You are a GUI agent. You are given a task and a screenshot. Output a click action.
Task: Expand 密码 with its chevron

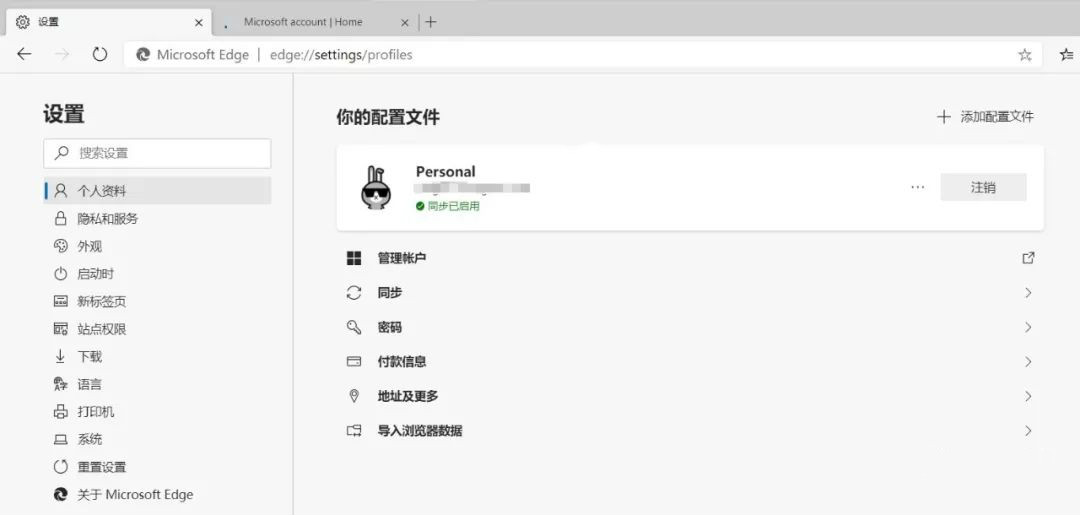1028,327
